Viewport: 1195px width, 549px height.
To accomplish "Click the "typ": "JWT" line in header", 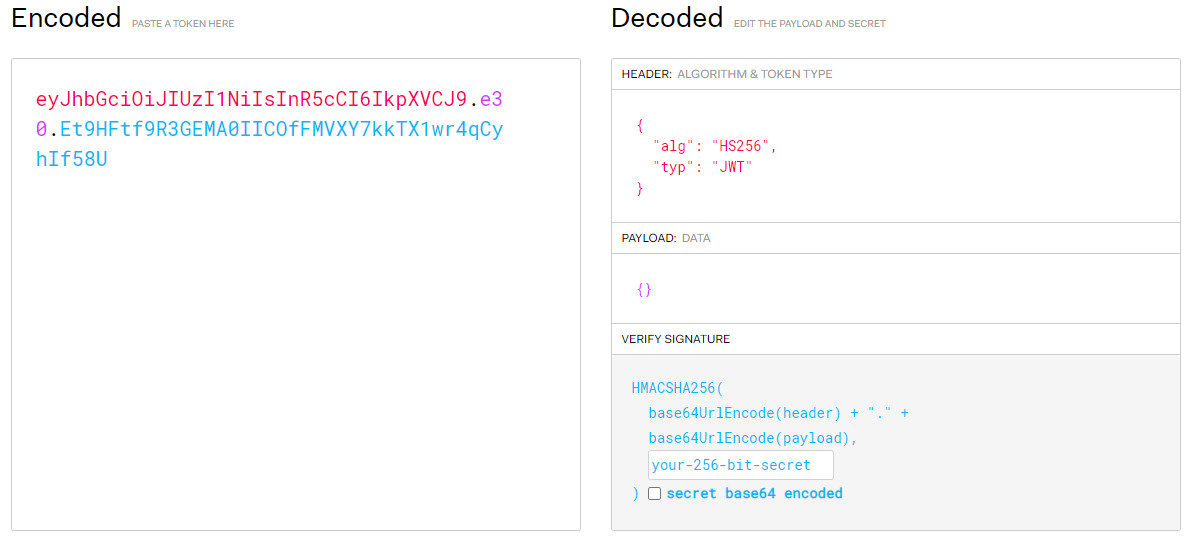I will 703,167.
